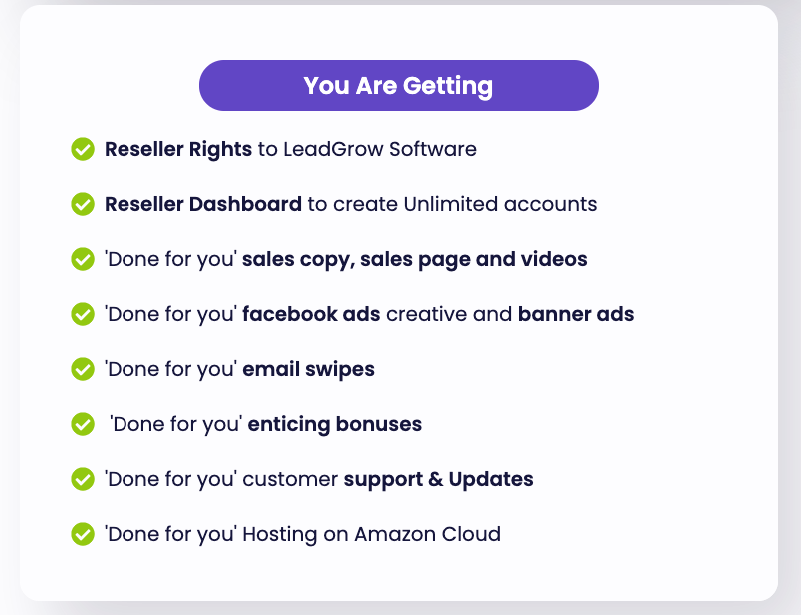The width and height of the screenshot is (801, 615).
Task: Click the 'support & Updates' bold text
Action: (438, 480)
